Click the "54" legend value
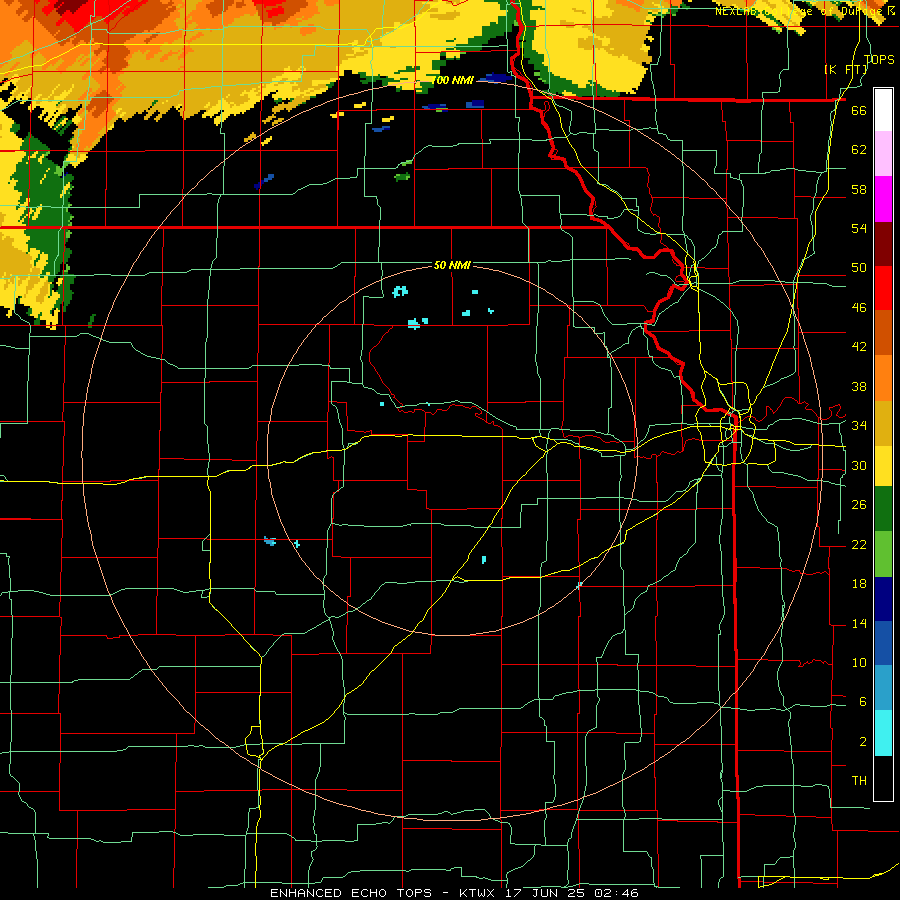 point(859,228)
